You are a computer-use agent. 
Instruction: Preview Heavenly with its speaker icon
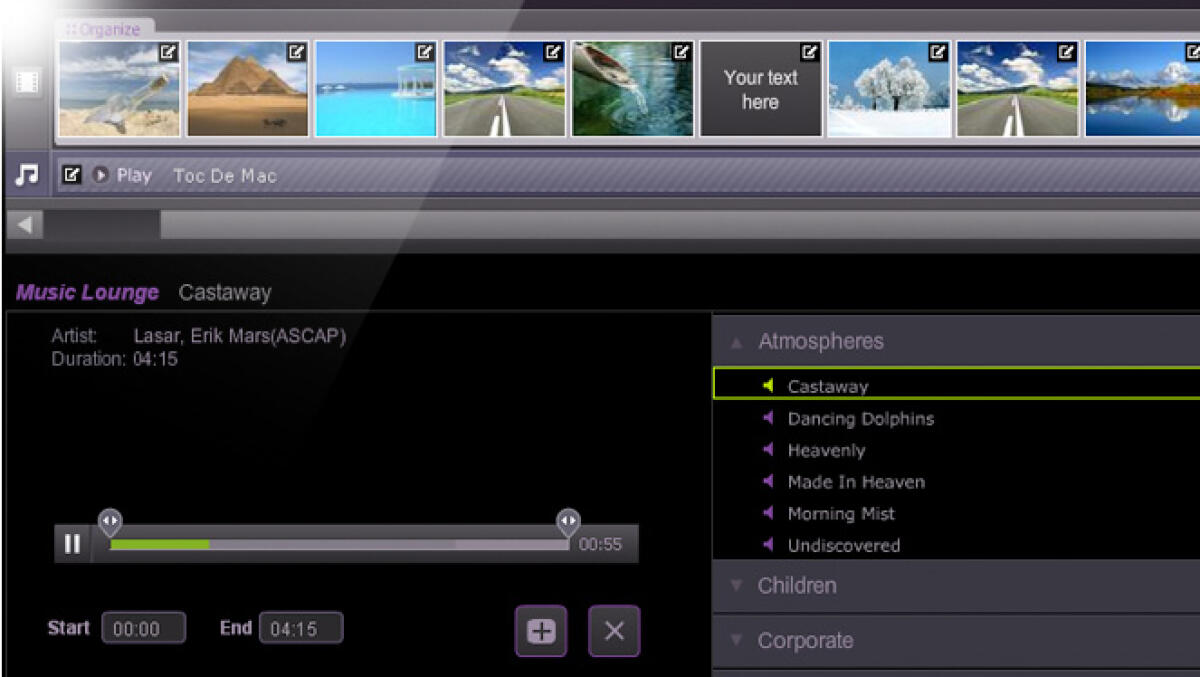pyautogui.click(x=768, y=450)
